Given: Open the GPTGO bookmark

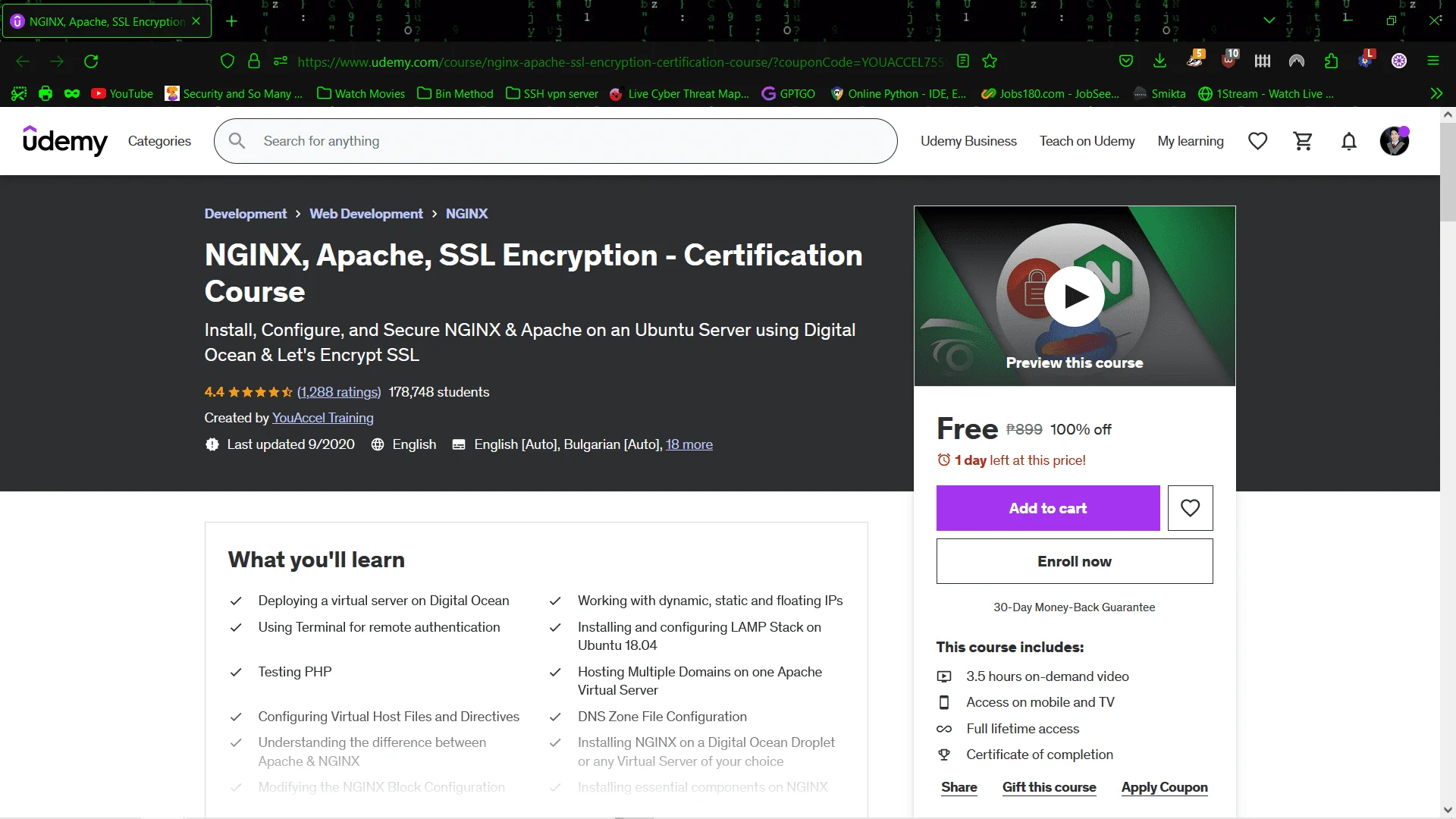Looking at the screenshot, I should [789, 93].
